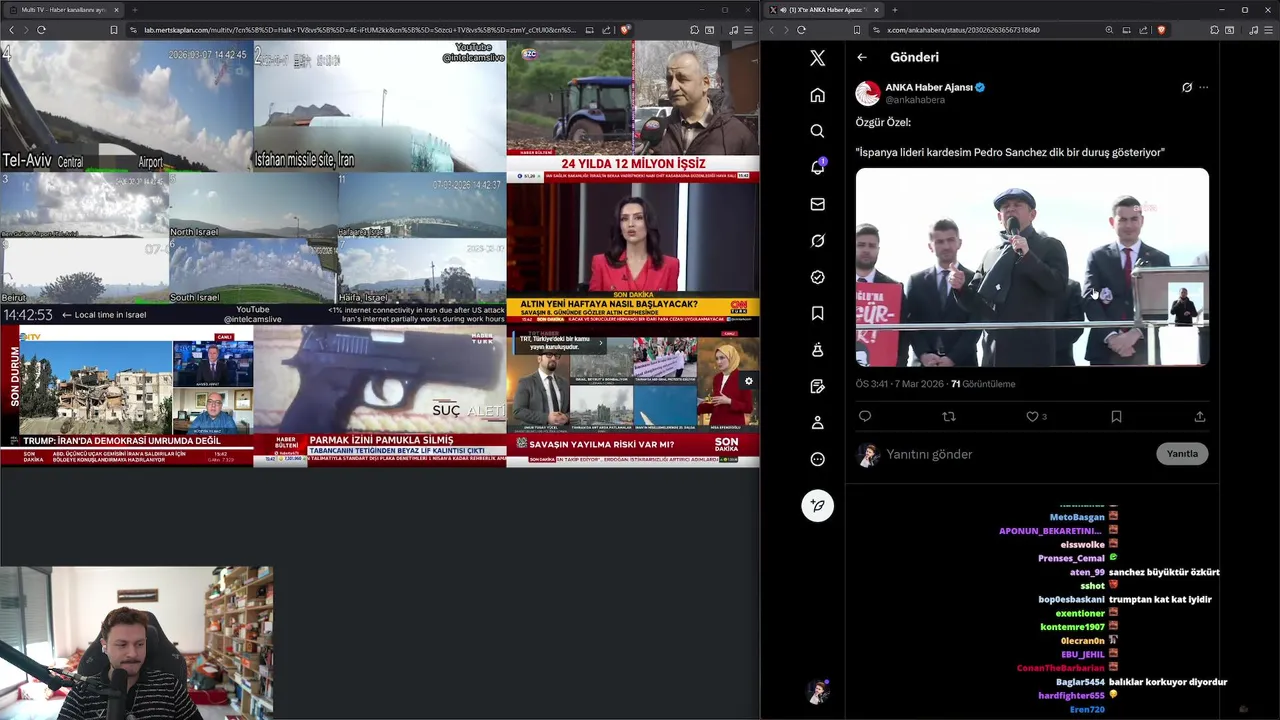
Task: Open extensions puzzle icon in X window
Action: point(1214,30)
